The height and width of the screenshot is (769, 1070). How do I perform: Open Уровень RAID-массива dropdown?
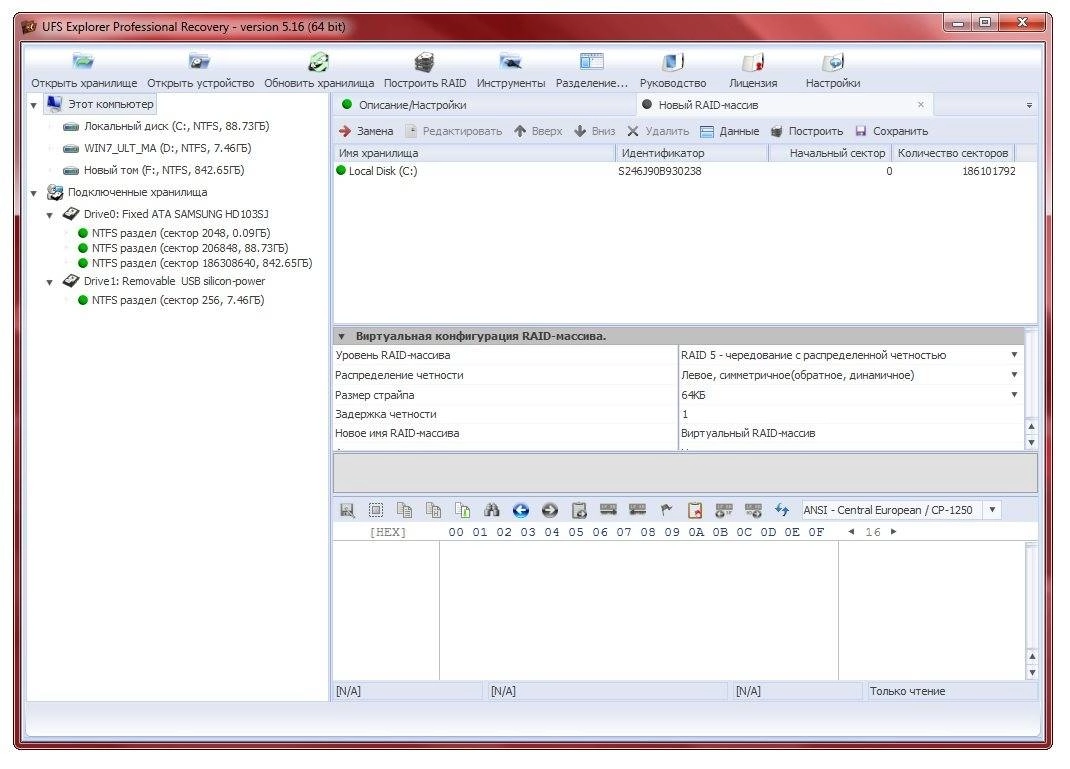pyautogui.click(x=1014, y=355)
